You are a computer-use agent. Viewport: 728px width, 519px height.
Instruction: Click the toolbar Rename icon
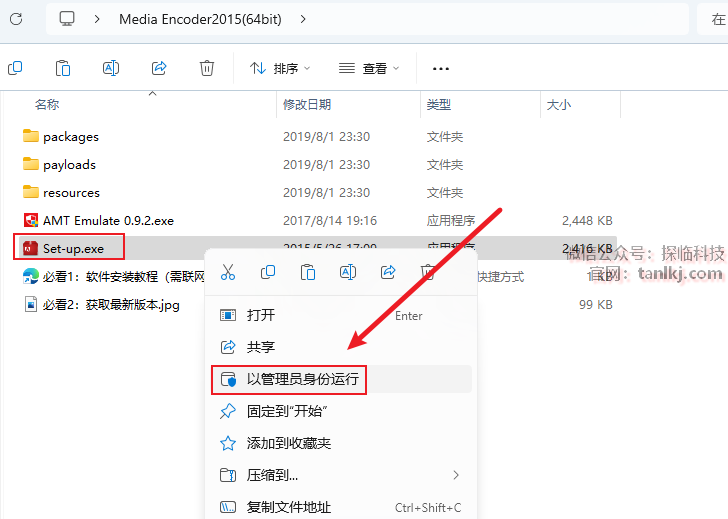tap(111, 68)
